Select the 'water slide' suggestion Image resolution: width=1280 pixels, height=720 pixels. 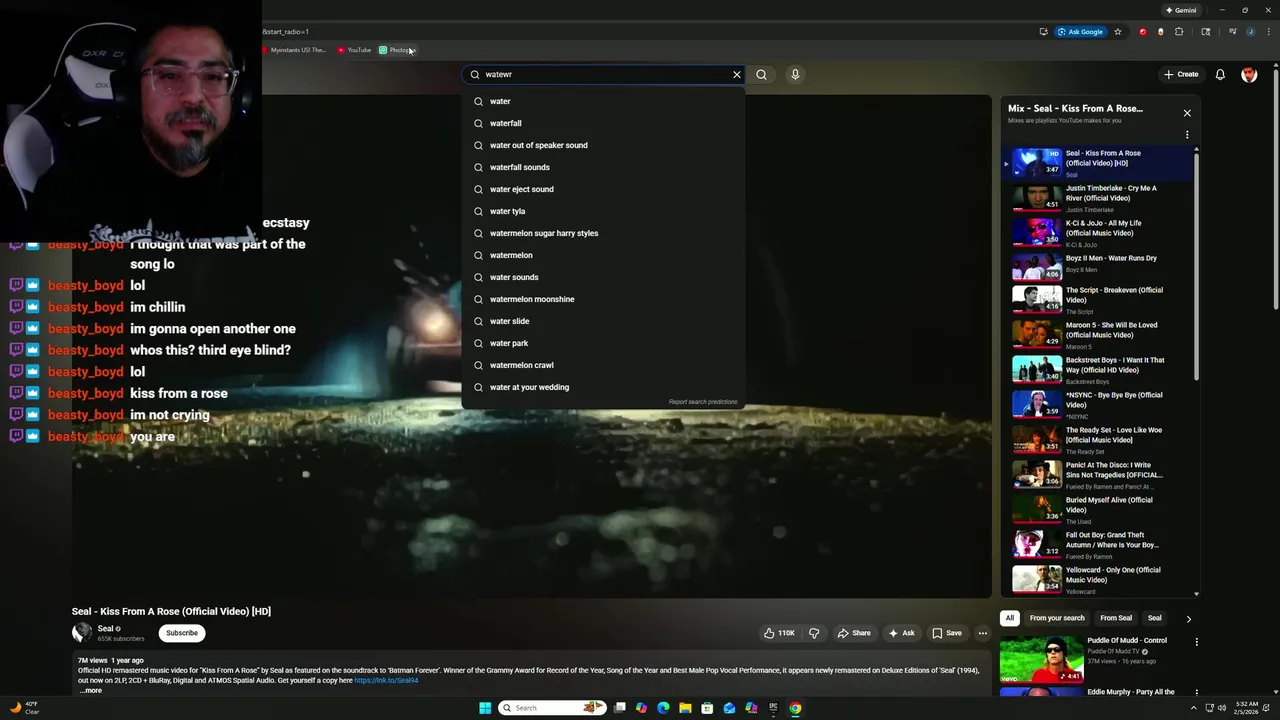click(x=603, y=321)
